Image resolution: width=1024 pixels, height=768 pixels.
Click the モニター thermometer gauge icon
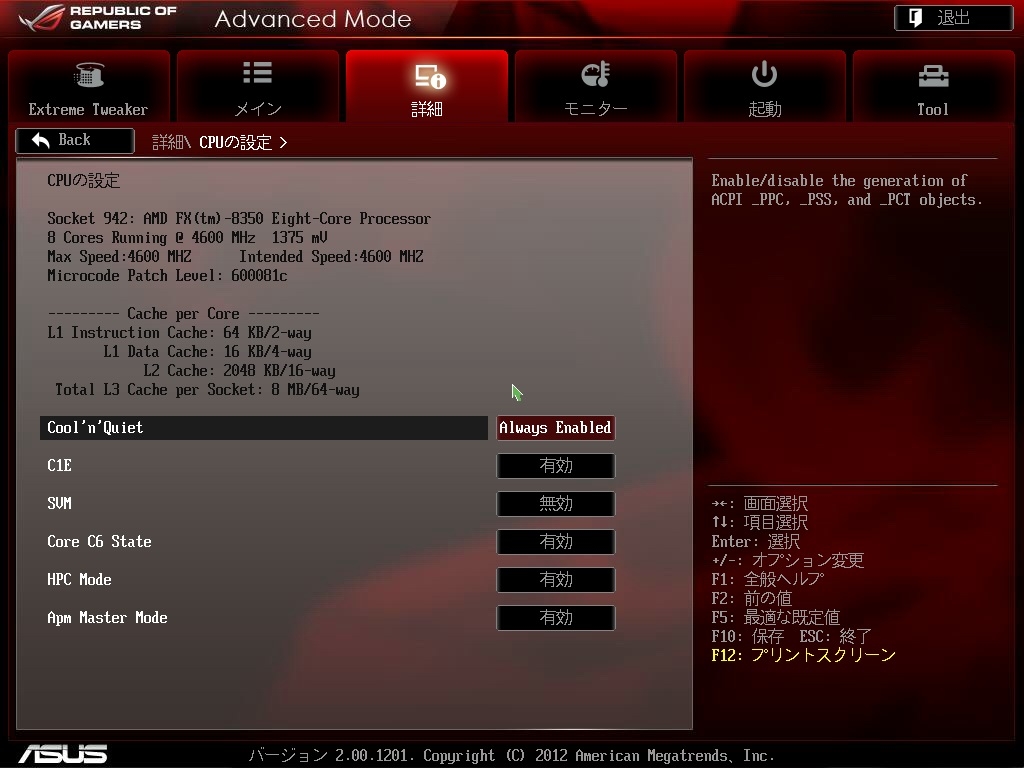coord(595,74)
